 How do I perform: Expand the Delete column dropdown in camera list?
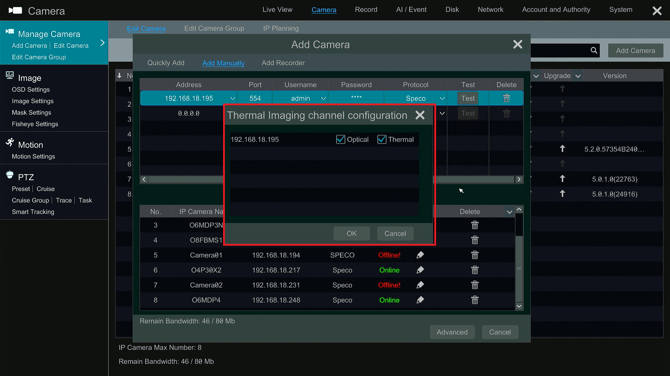click(x=509, y=212)
